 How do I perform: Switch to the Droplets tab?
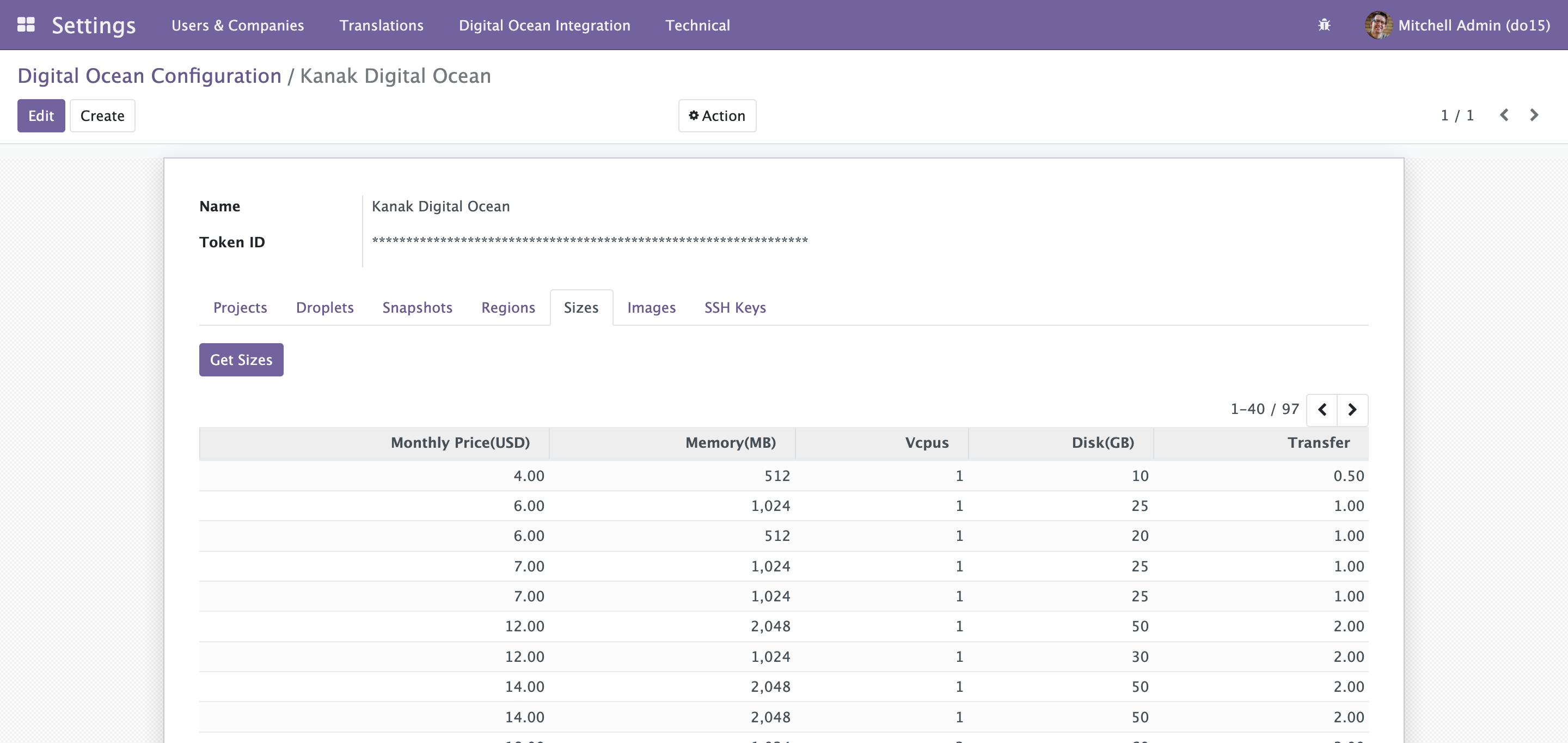[324, 308]
